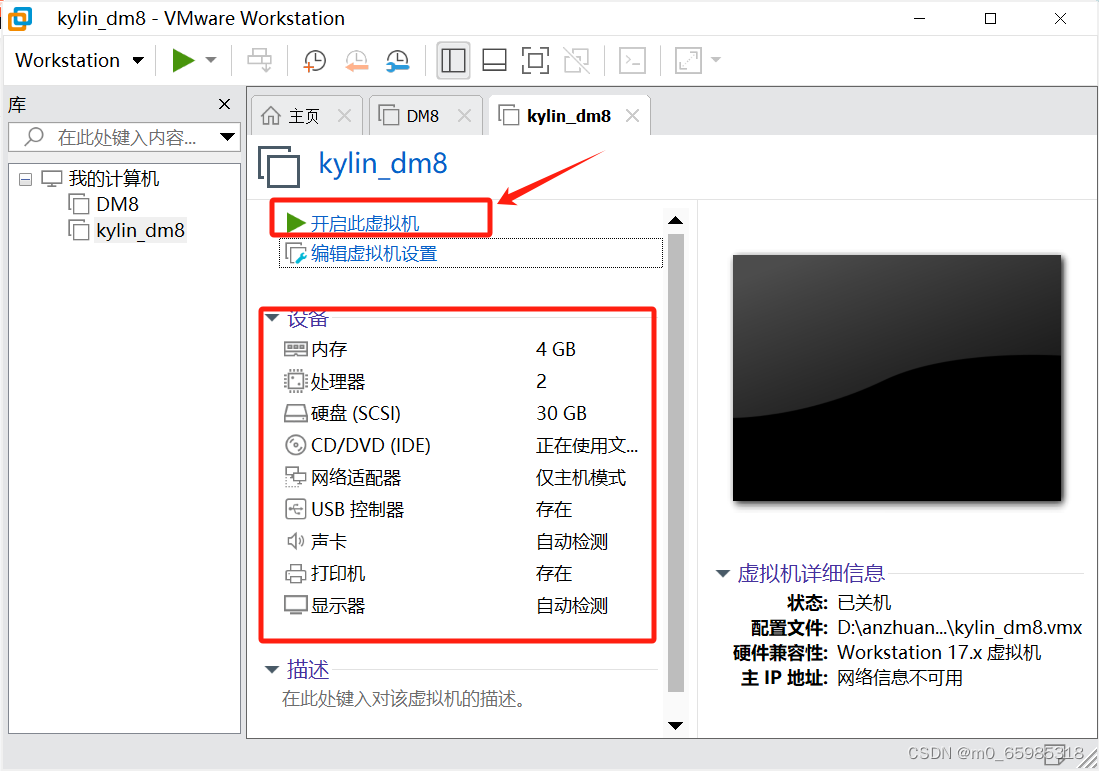This screenshot has height=771, width=1099.
Task: Open the Workstation menu
Action: tap(79, 60)
